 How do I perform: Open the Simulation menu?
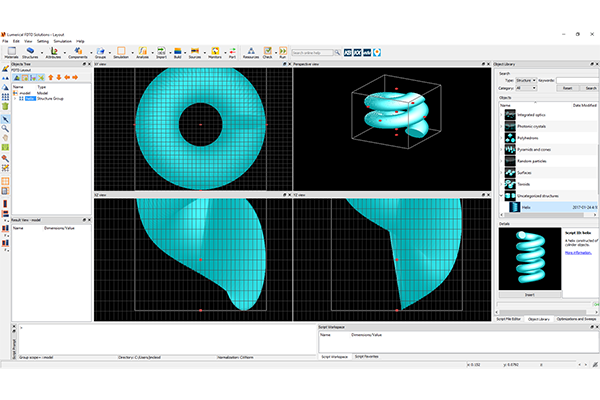(62, 41)
